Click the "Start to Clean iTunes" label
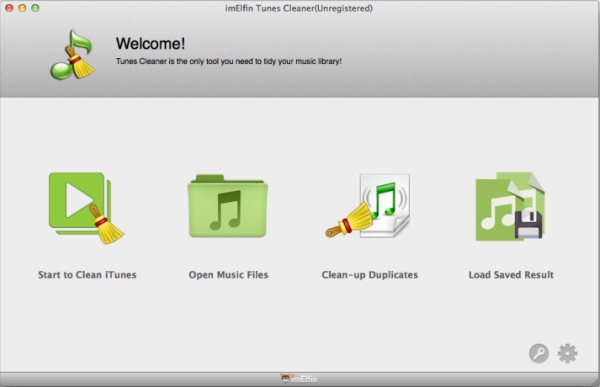The width and height of the screenshot is (600, 387). click(x=87, y=275)
